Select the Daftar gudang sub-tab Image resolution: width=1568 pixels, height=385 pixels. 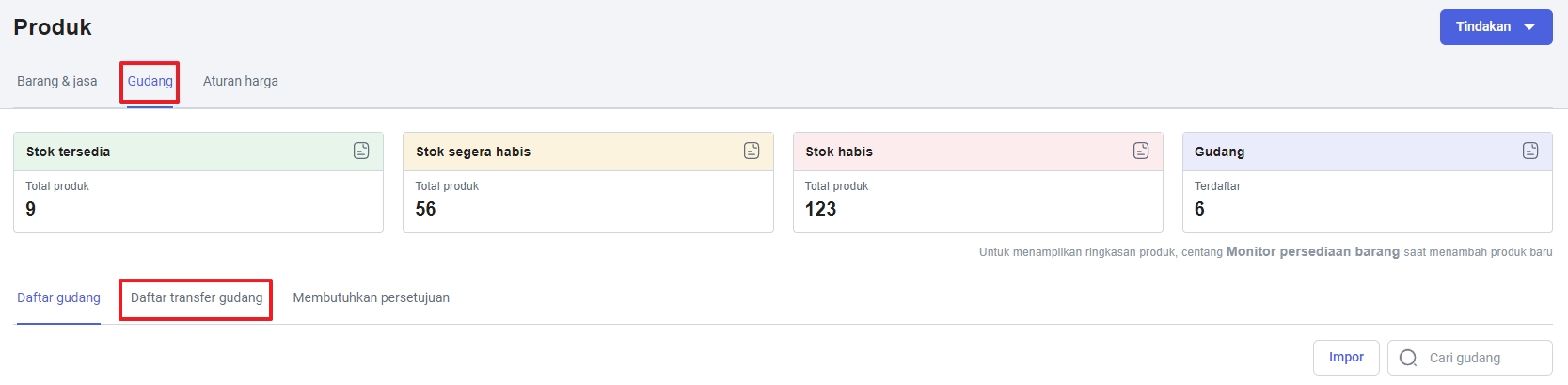coord(58,297)
